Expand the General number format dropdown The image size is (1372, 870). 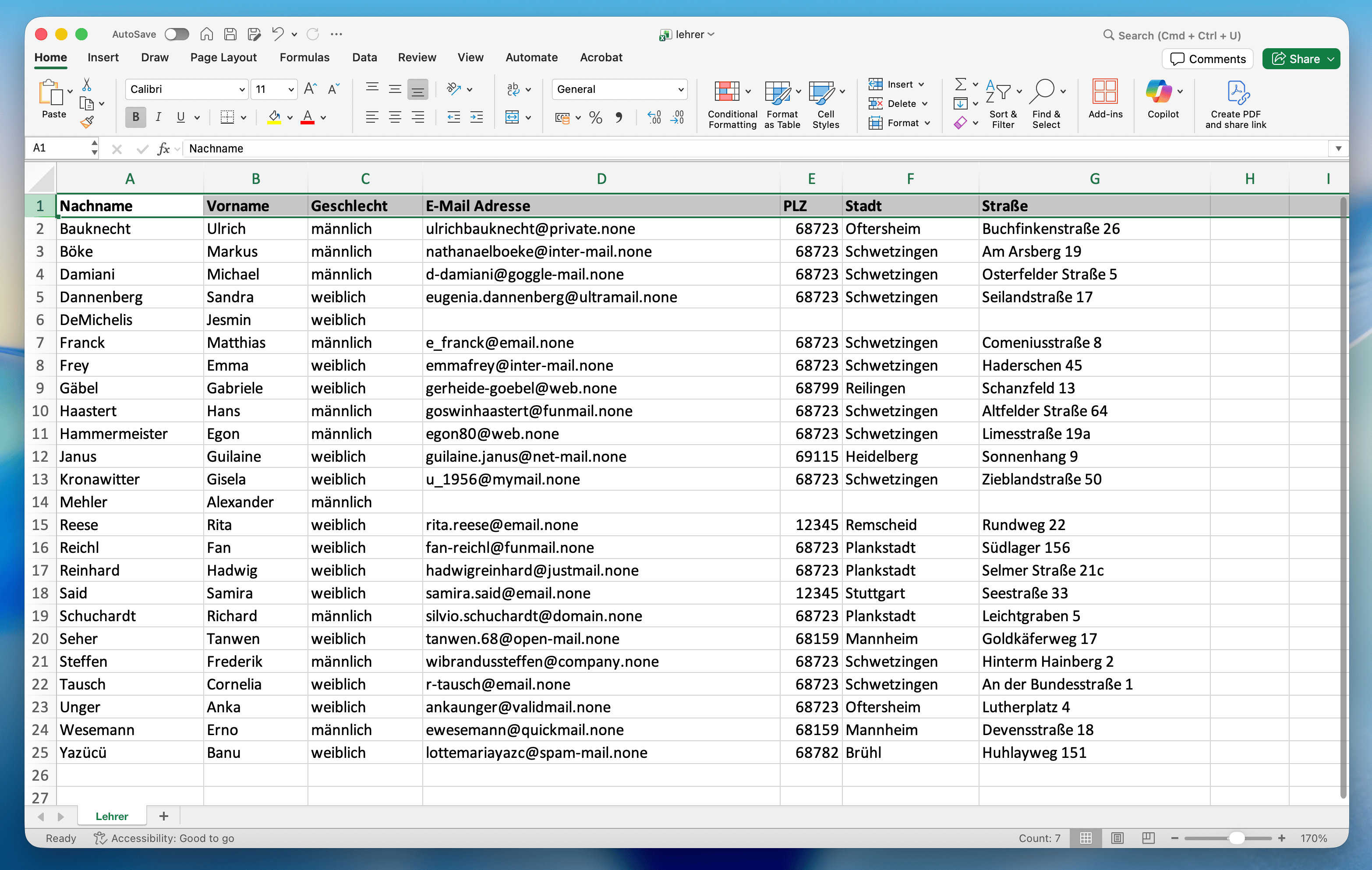pos(680,89)
